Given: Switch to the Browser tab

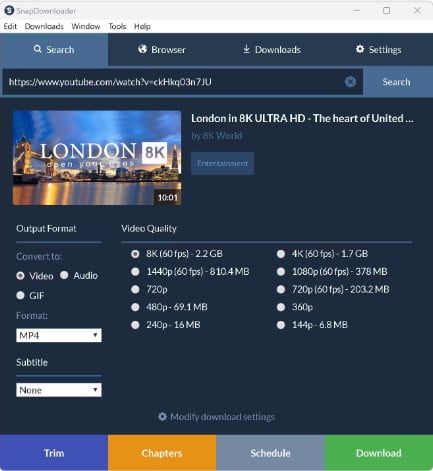Looking at the screenshot, I should [x=162, y=50].
